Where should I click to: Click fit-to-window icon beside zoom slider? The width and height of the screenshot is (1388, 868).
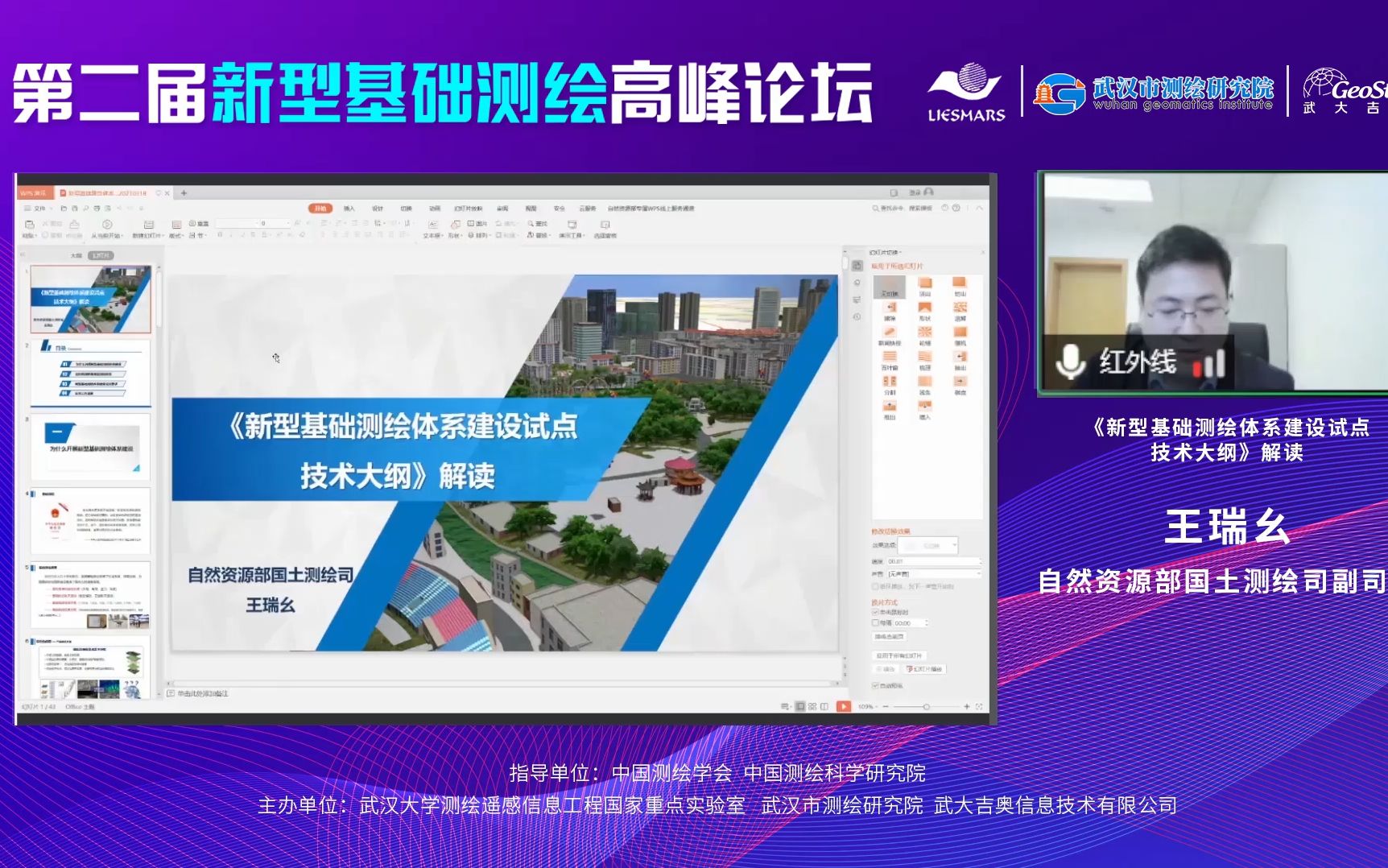pyautogui.click(x=979, y=706)
